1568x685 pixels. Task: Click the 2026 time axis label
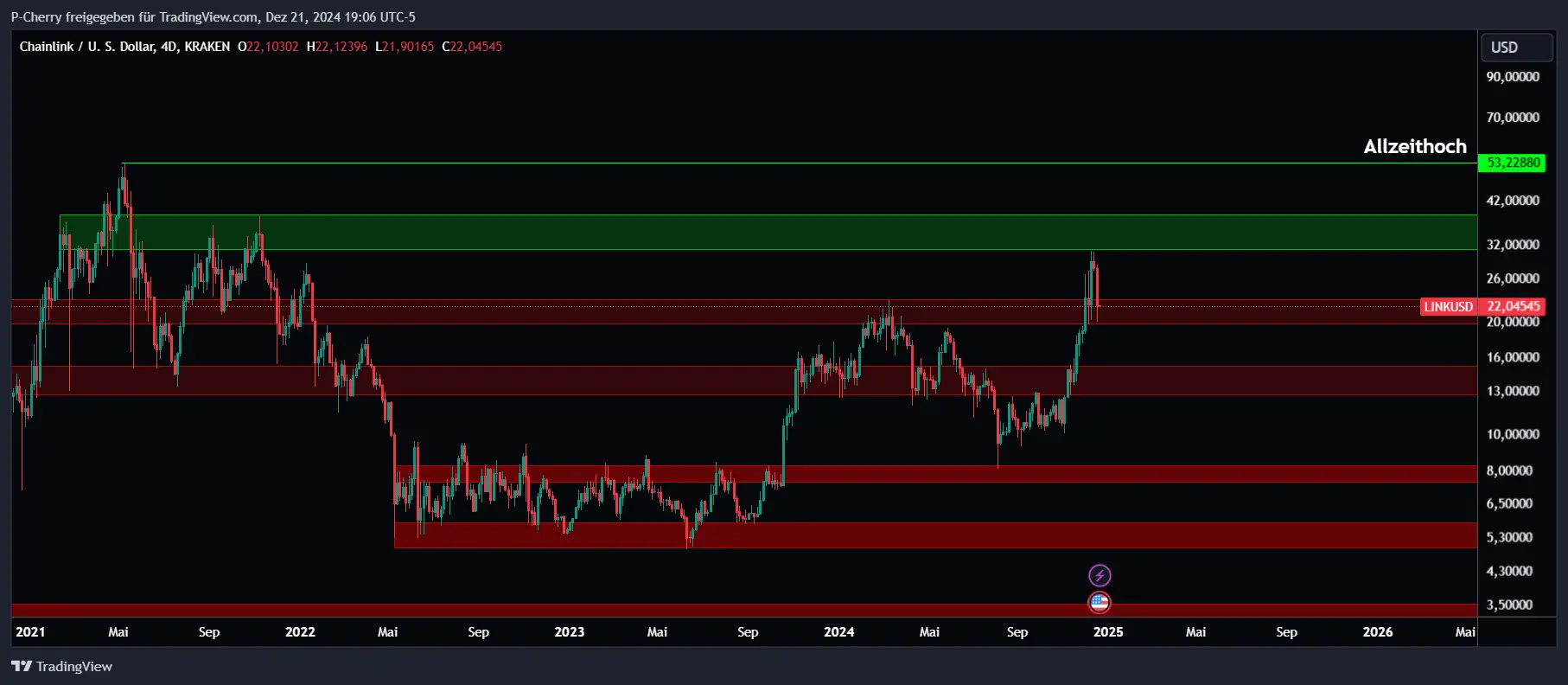coord(1378,631)
